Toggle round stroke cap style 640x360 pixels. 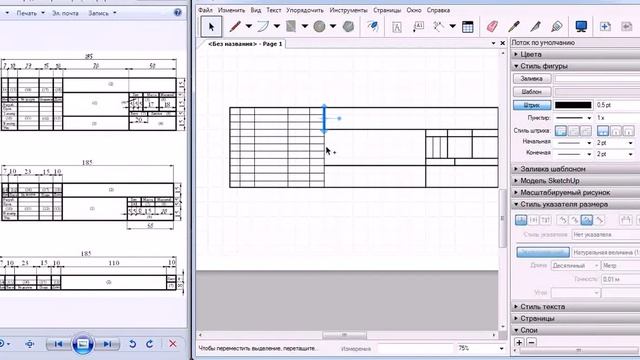tap(616, 131)
